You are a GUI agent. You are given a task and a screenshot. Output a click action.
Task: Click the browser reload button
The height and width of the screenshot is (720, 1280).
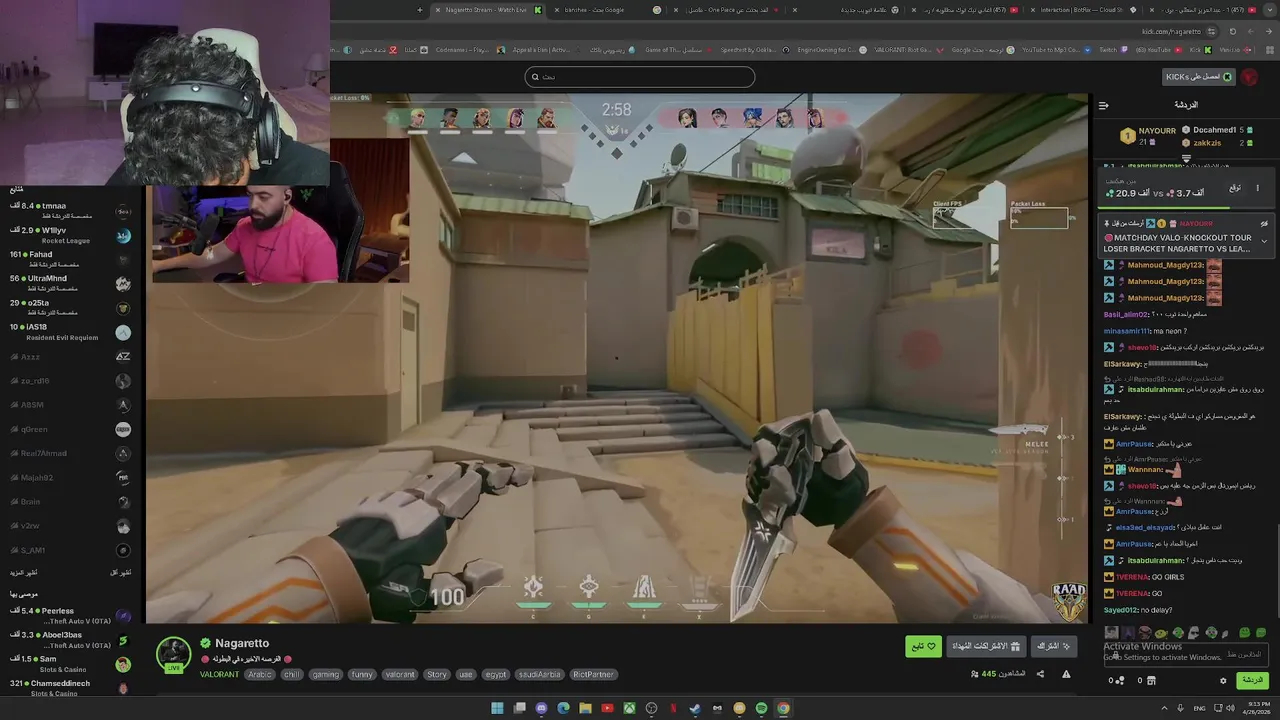pyautogui.click(x=1232, y=31)
